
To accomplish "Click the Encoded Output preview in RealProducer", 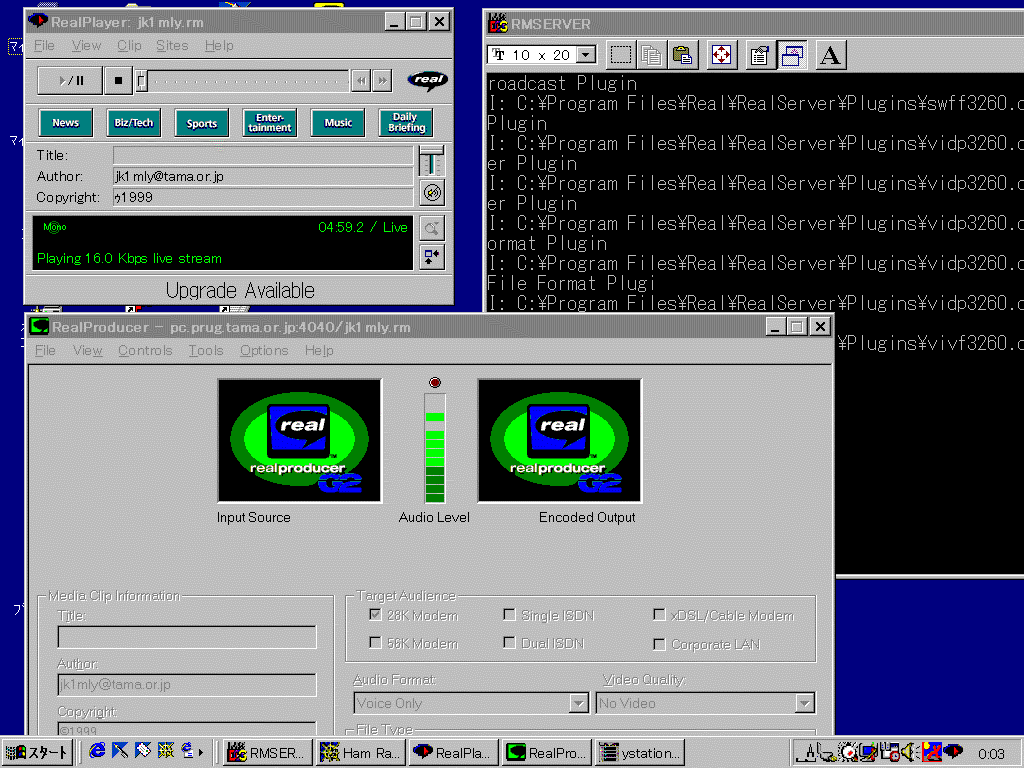I will 560,441.
